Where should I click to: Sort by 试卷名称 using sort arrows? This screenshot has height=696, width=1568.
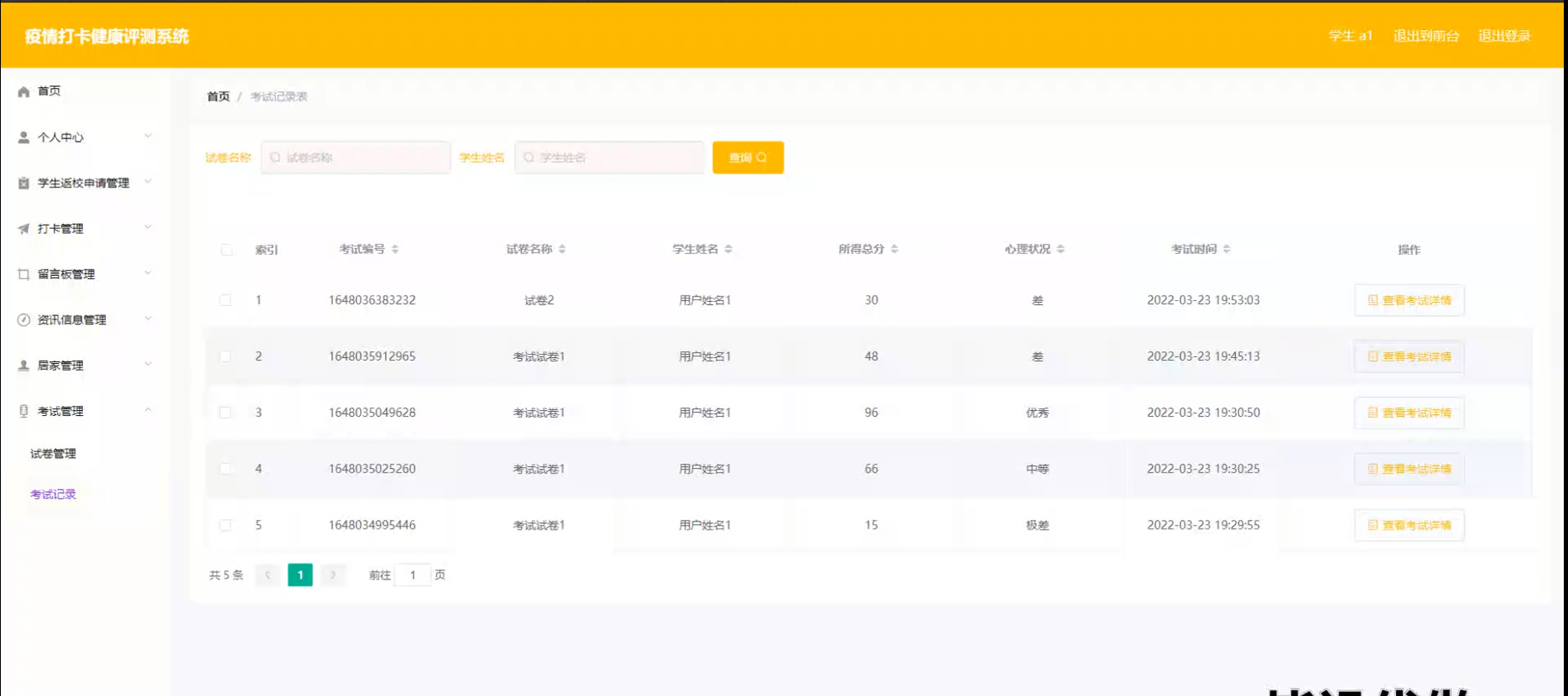pos(562,249)
